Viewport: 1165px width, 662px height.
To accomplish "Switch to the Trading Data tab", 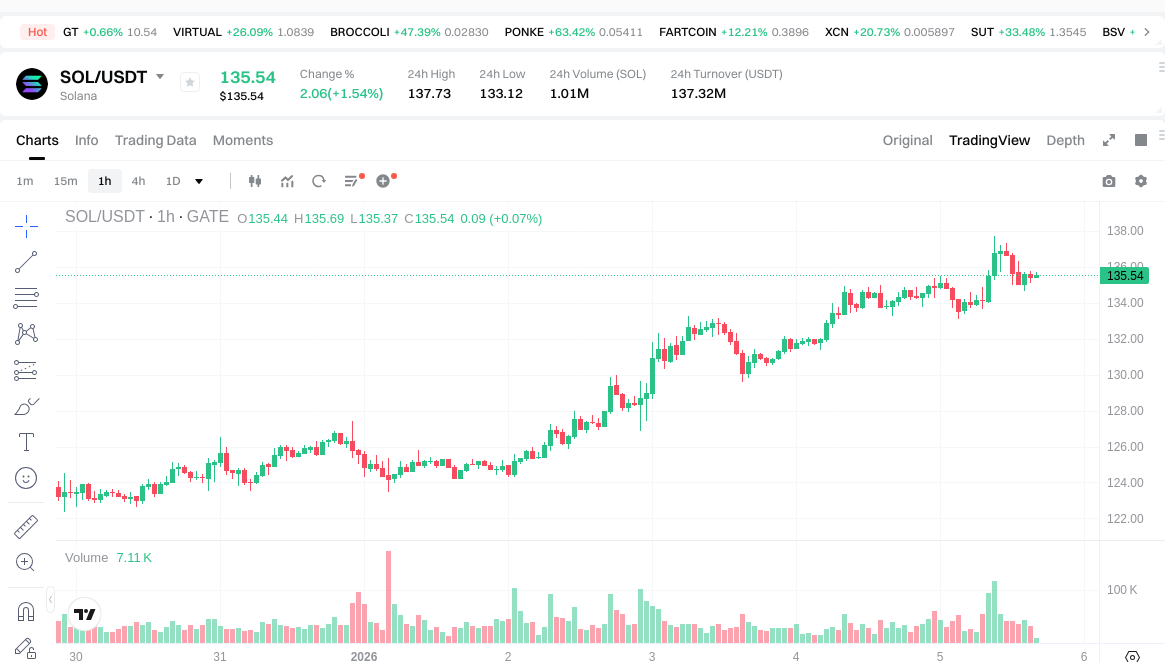I will [x=155, y=140].
